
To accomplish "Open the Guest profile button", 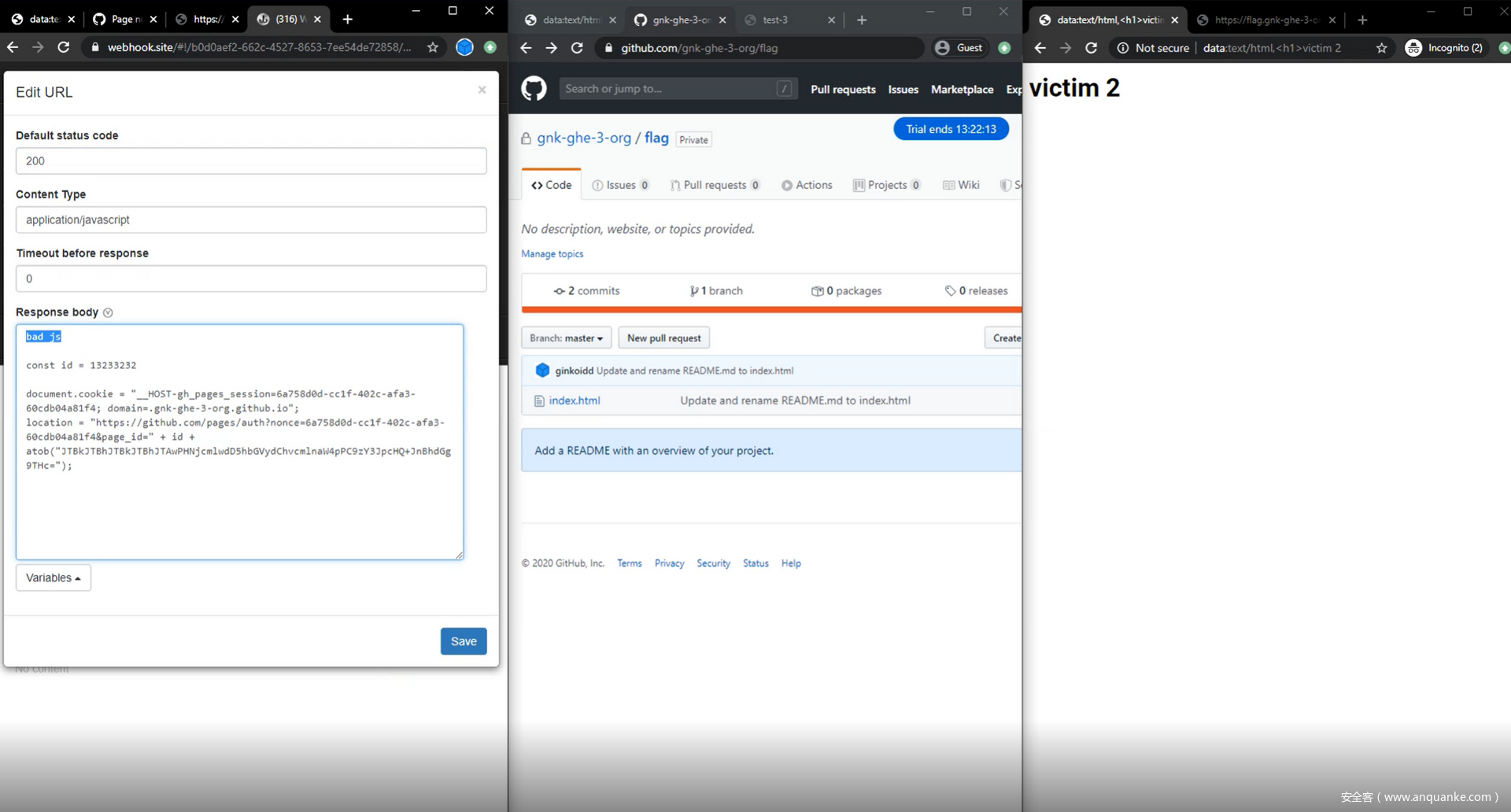I will (x=959, y=48).
